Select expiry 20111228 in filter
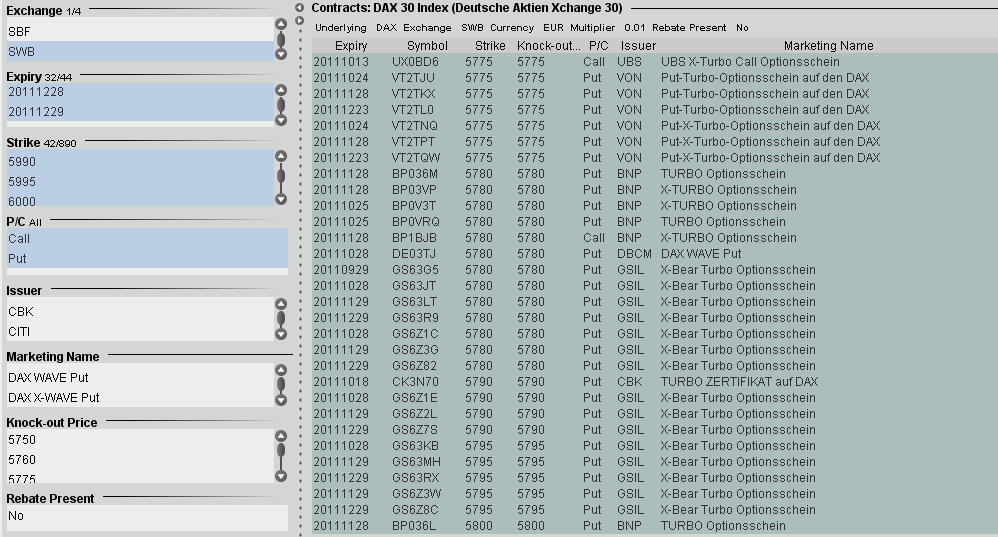998x537 pixels. pyautogui.click(x=140, y=92)
